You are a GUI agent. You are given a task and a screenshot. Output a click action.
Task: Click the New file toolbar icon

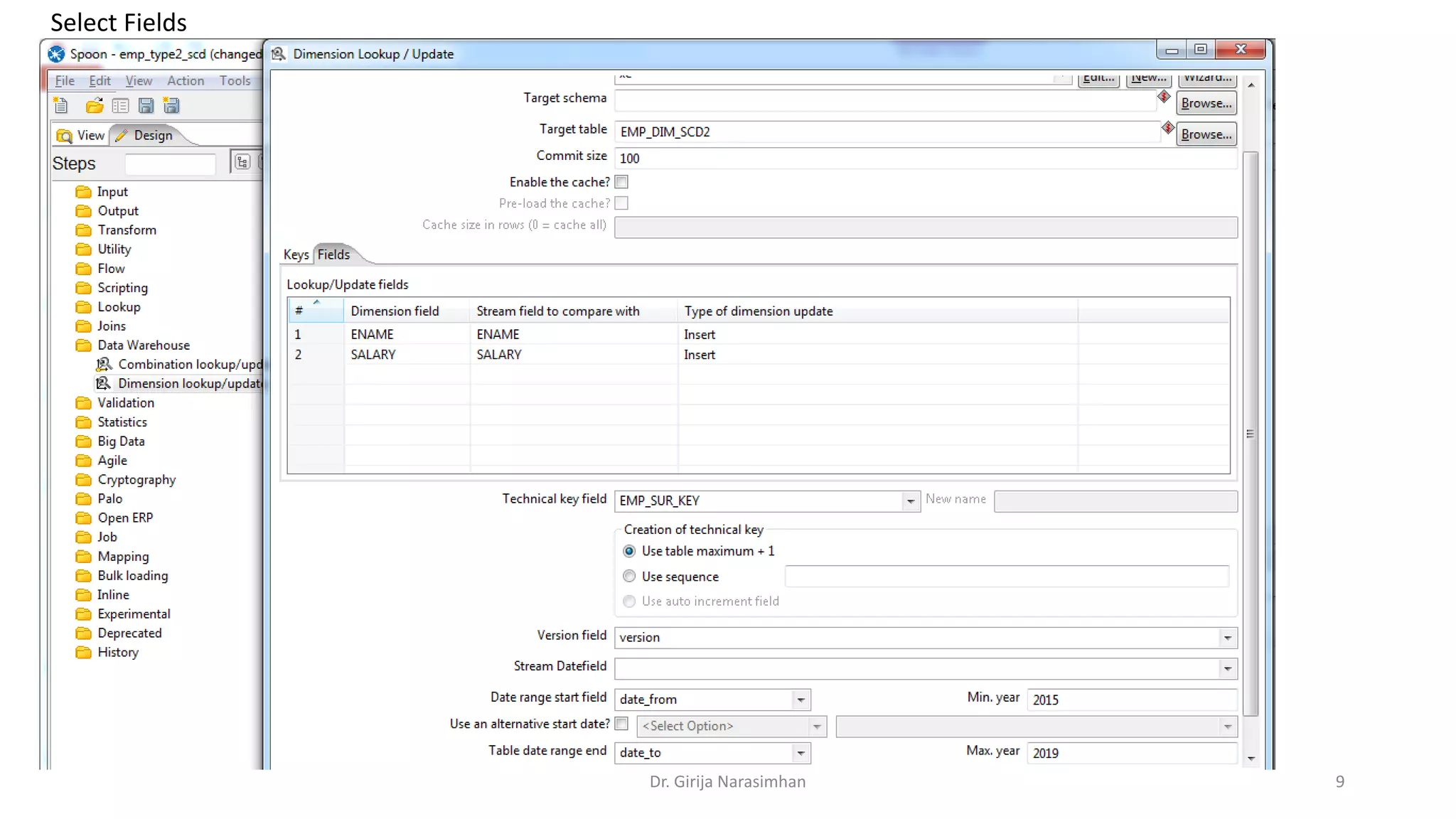[x=61, y=106]
